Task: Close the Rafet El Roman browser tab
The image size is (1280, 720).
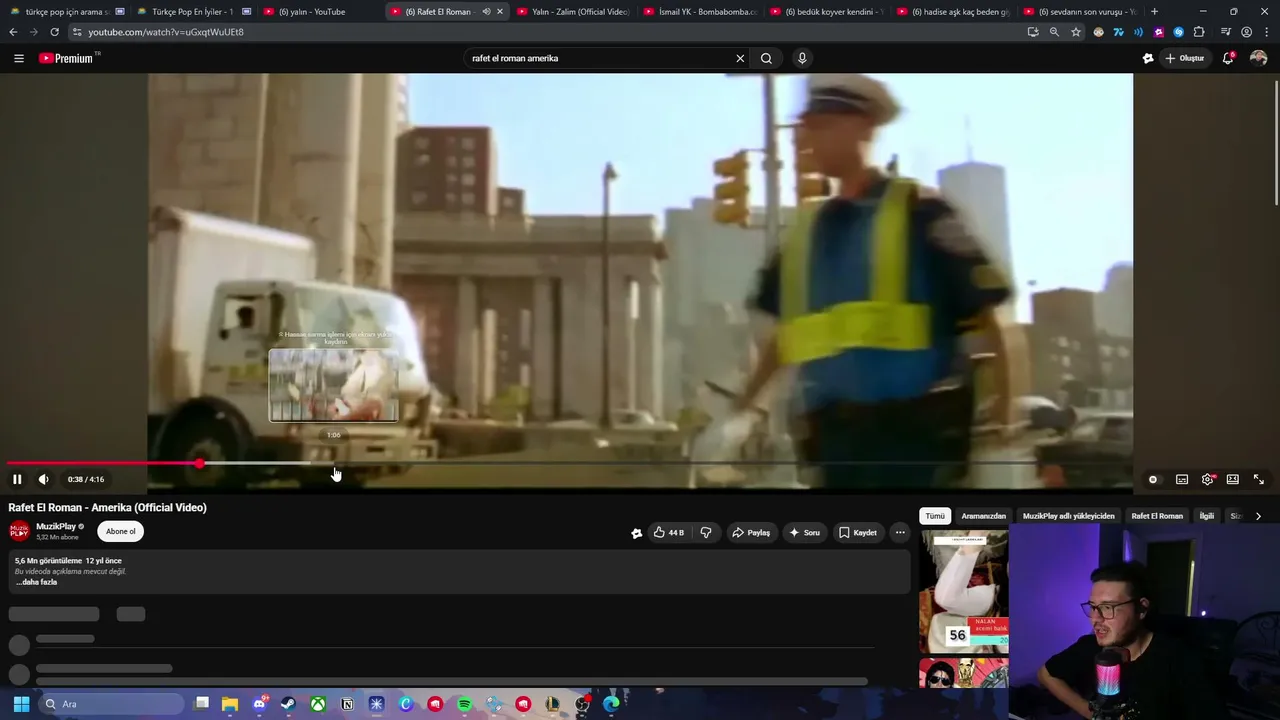Action: pos(500,12)
